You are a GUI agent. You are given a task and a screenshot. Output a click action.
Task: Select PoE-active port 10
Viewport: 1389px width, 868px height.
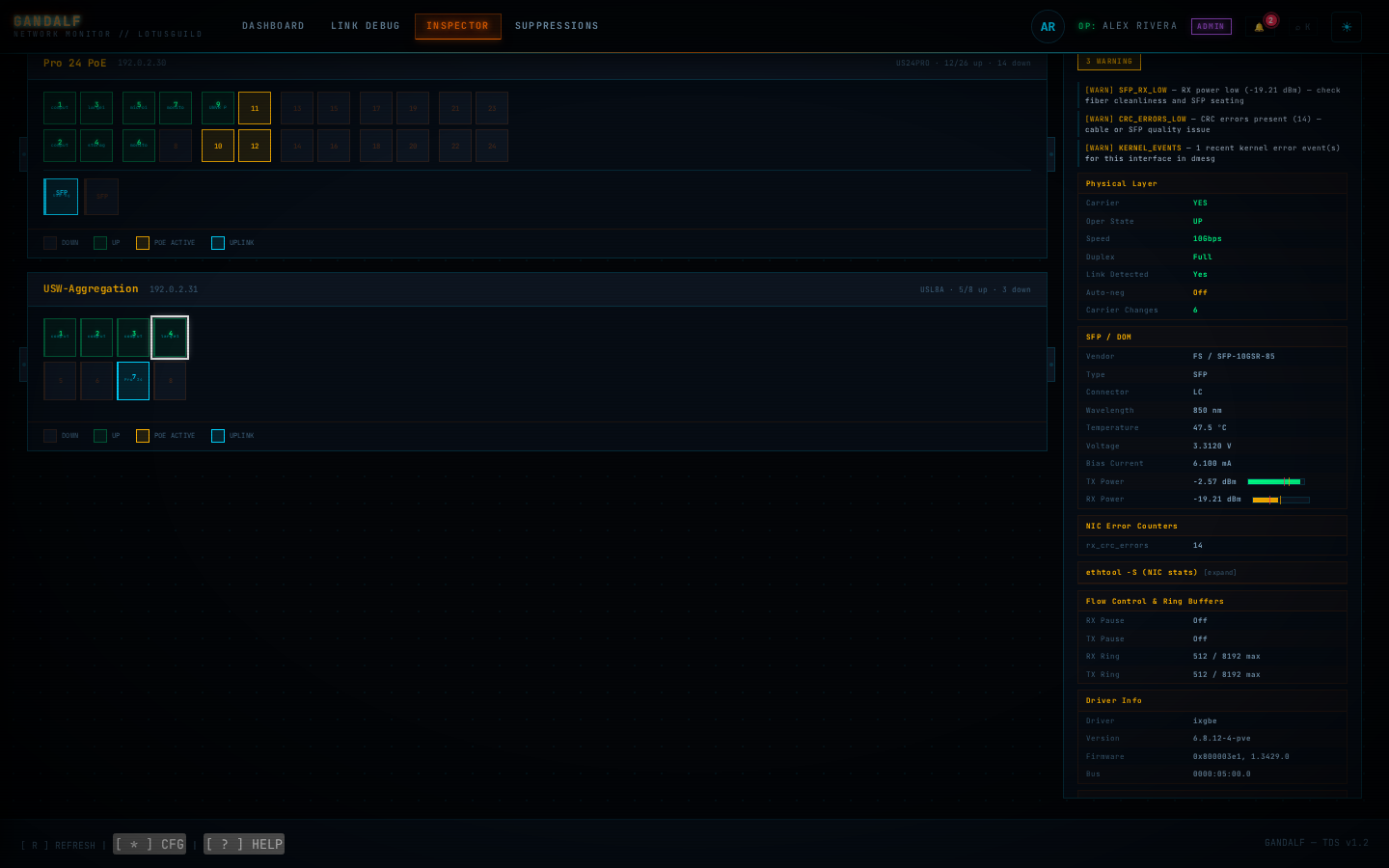tap(218, 146)
